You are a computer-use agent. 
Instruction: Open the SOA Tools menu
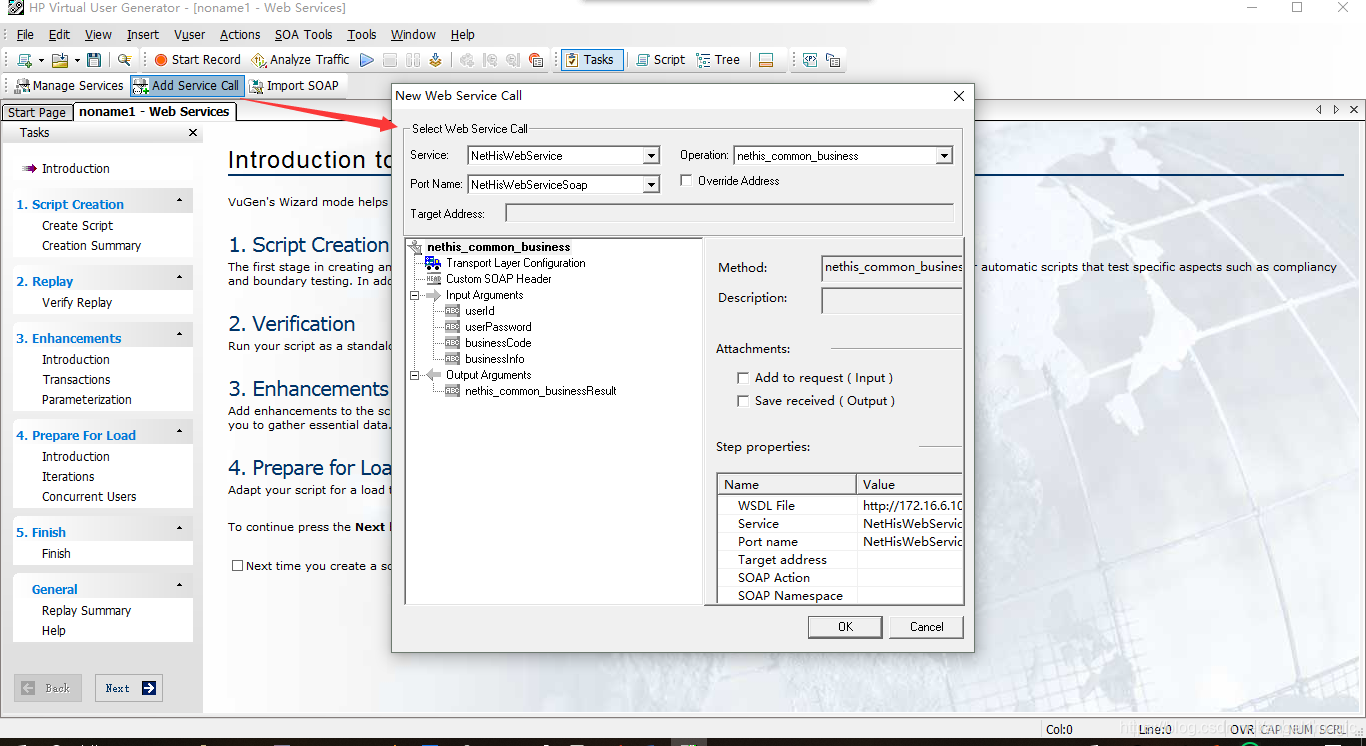pos(303,34)
